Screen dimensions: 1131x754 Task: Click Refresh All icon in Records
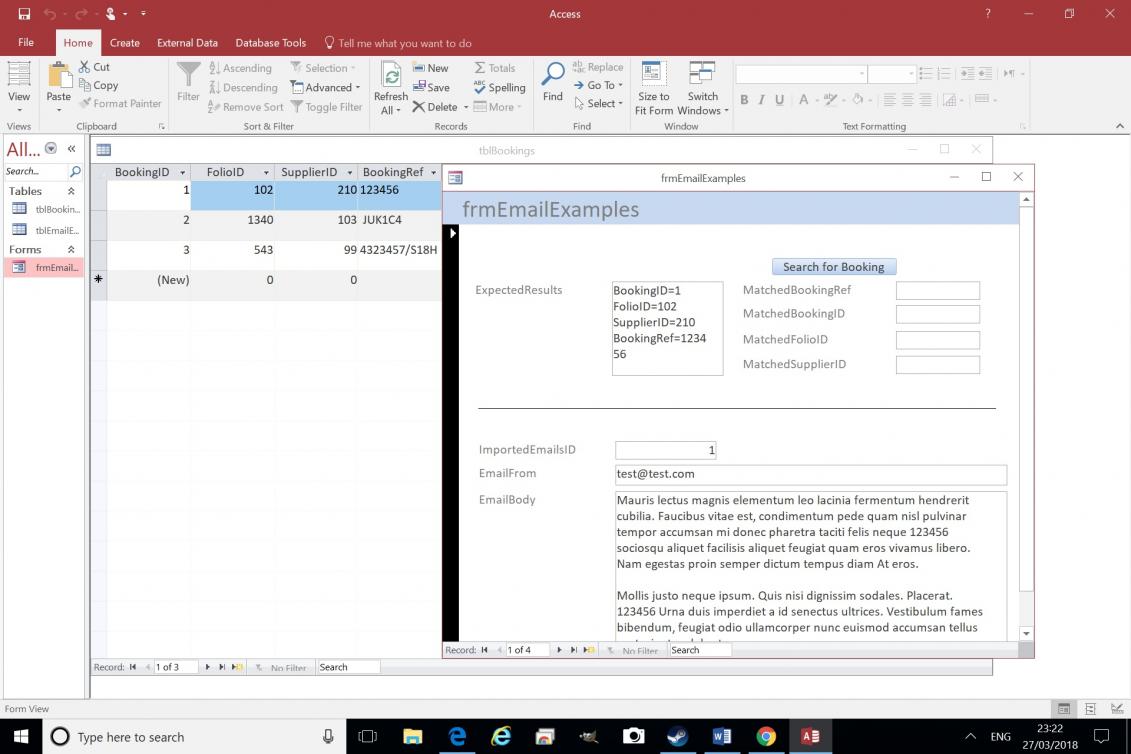tap(391, 77)
